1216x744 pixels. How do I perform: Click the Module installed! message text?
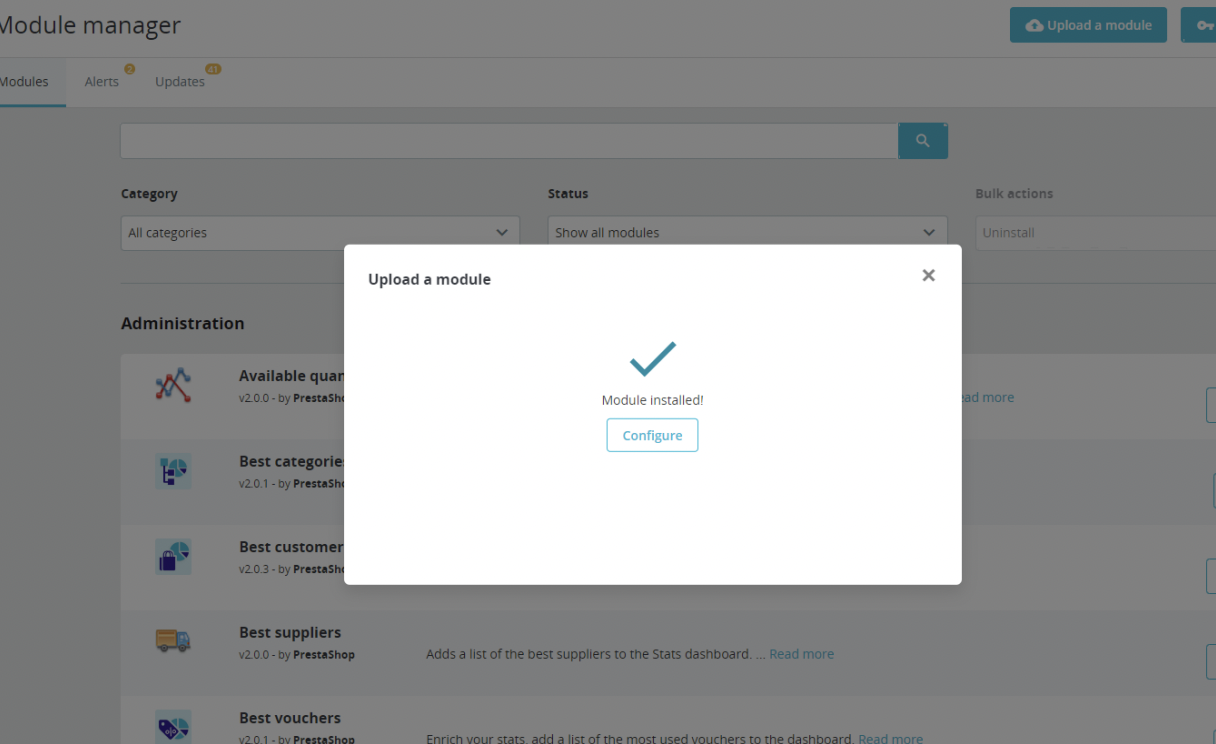tap(652, 400)
